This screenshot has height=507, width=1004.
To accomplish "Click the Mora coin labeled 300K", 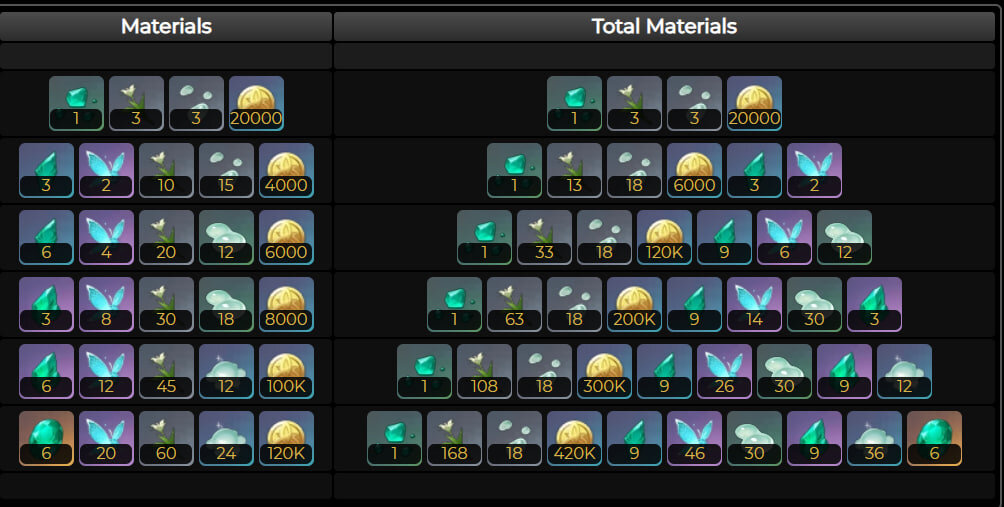I will tap(604, 371).
